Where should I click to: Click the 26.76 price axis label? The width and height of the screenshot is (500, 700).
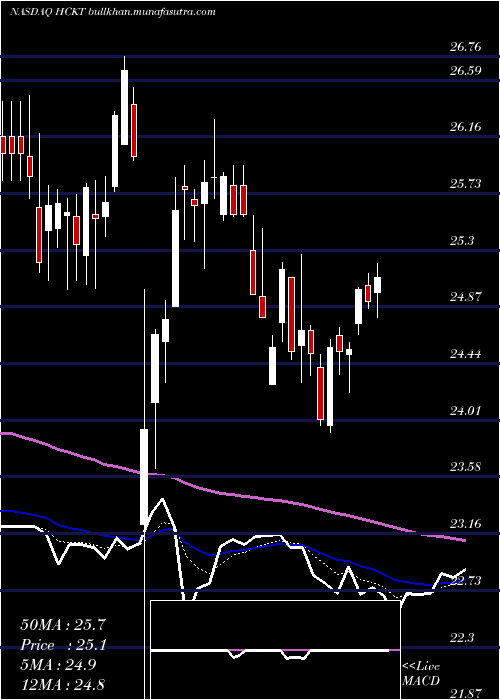click(x=466, y=47)
